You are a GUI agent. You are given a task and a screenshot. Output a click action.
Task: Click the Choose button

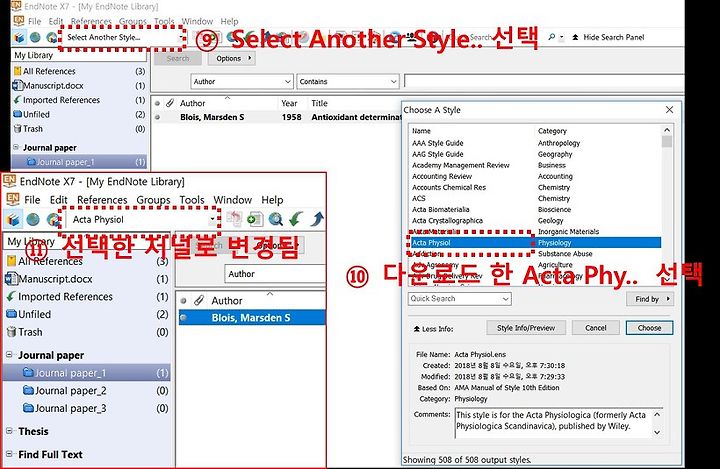click(649, 328)
